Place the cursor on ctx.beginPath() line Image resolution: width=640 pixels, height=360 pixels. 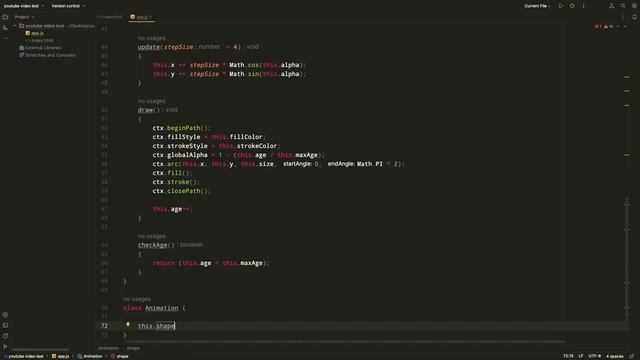tap(181, 128)
